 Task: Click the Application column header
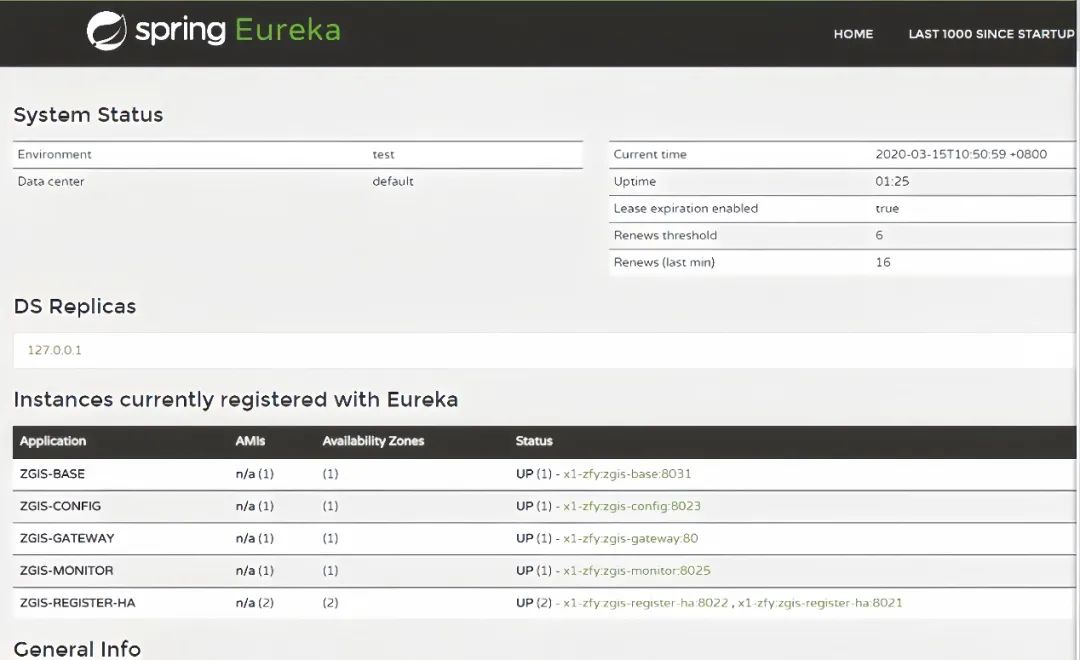pos(53,441)
